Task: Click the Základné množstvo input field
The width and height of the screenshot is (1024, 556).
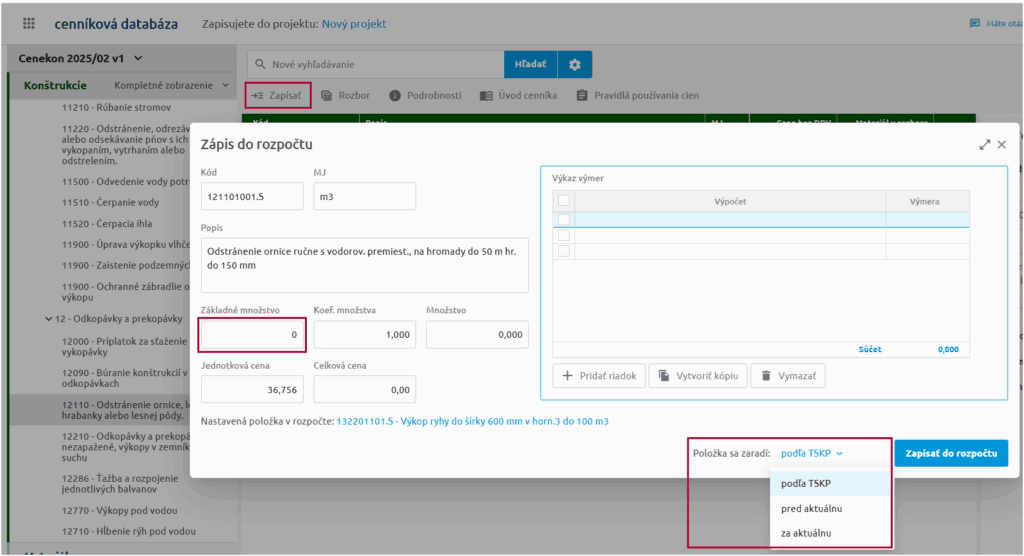Action: 252,335
